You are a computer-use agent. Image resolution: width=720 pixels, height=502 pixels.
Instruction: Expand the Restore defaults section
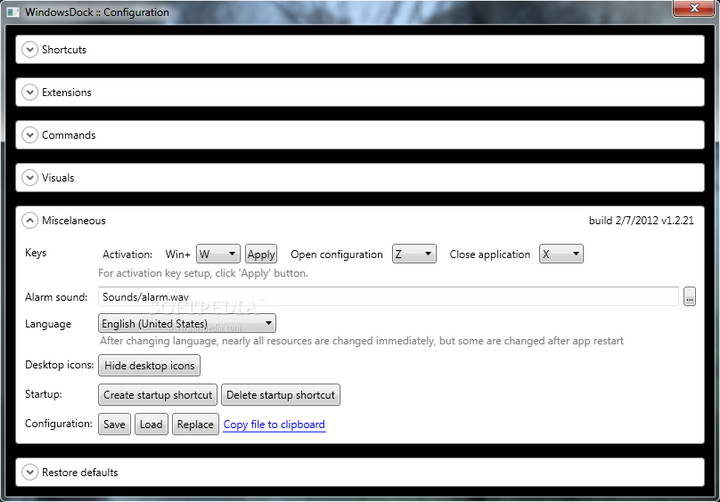[30, 472]
